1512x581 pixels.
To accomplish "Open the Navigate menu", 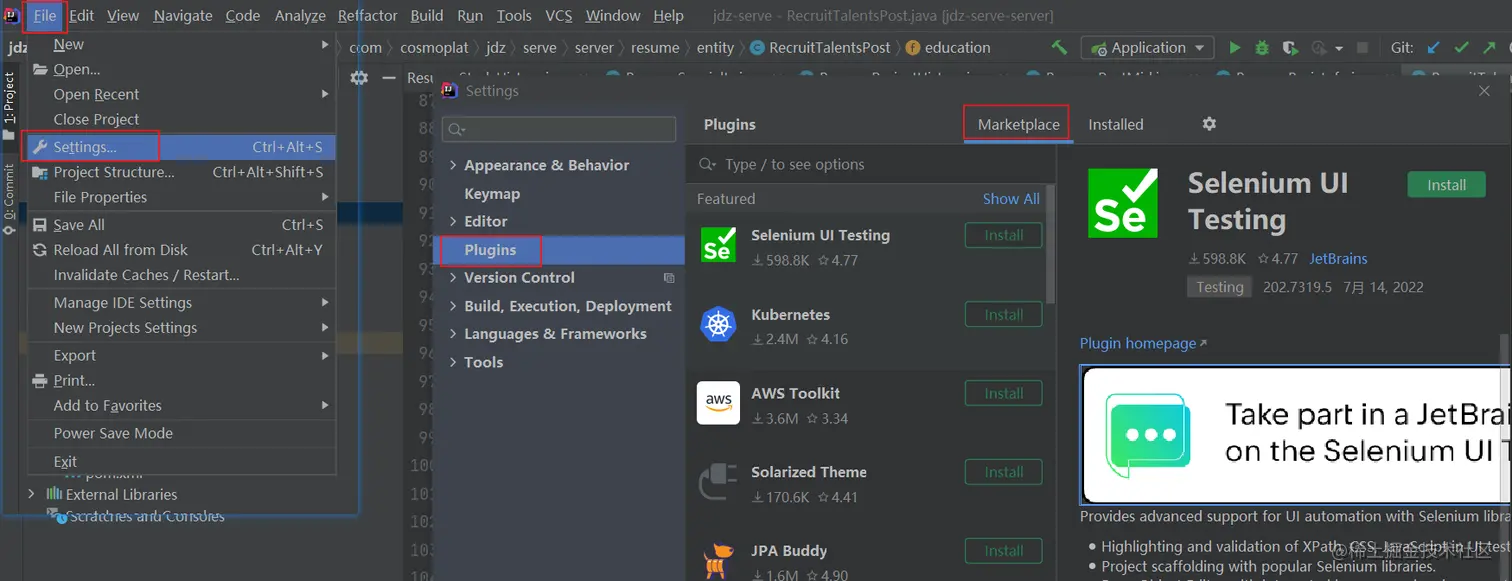I will coord(183,15).
